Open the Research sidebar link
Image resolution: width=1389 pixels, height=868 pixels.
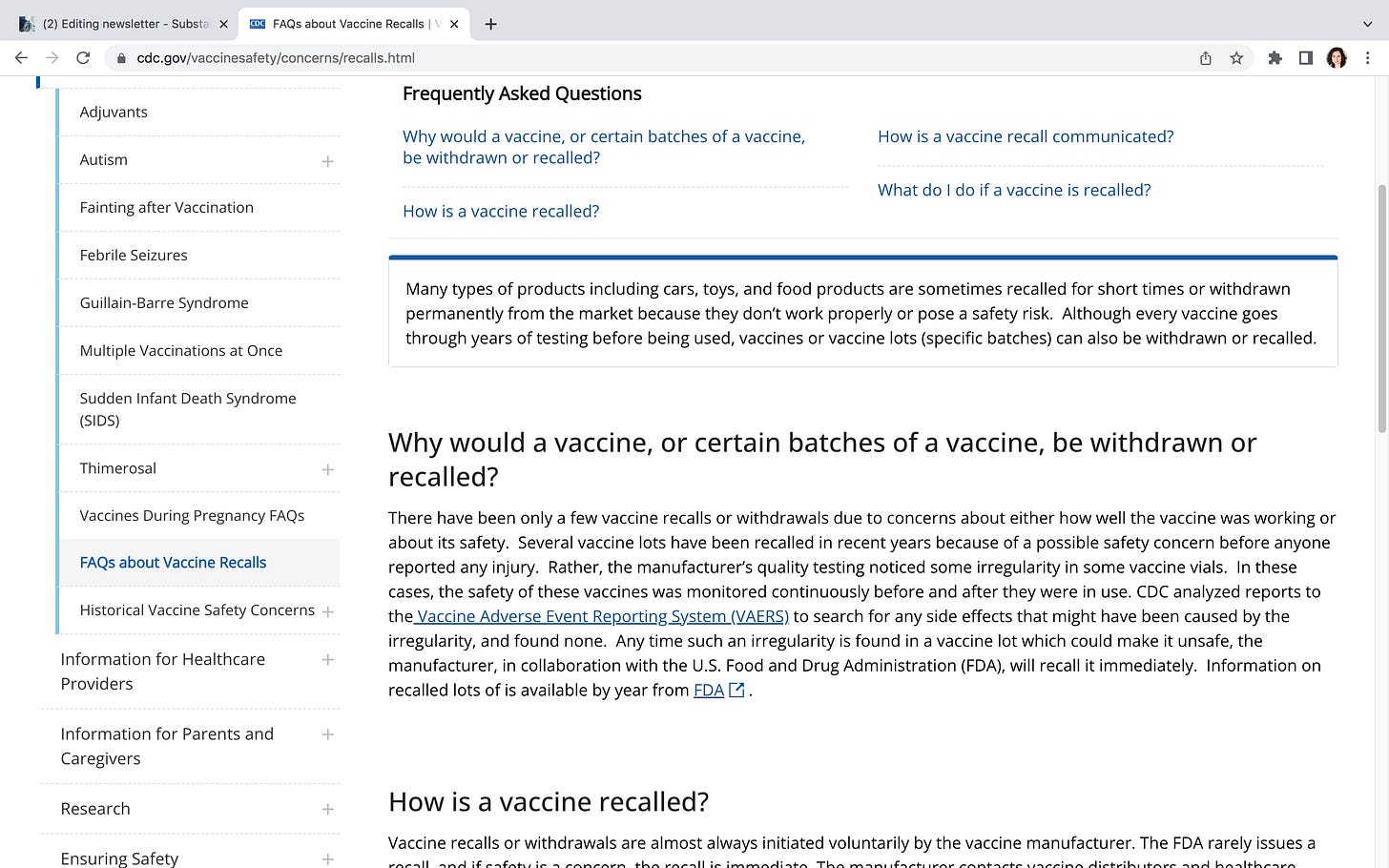(x=95, y=809)
